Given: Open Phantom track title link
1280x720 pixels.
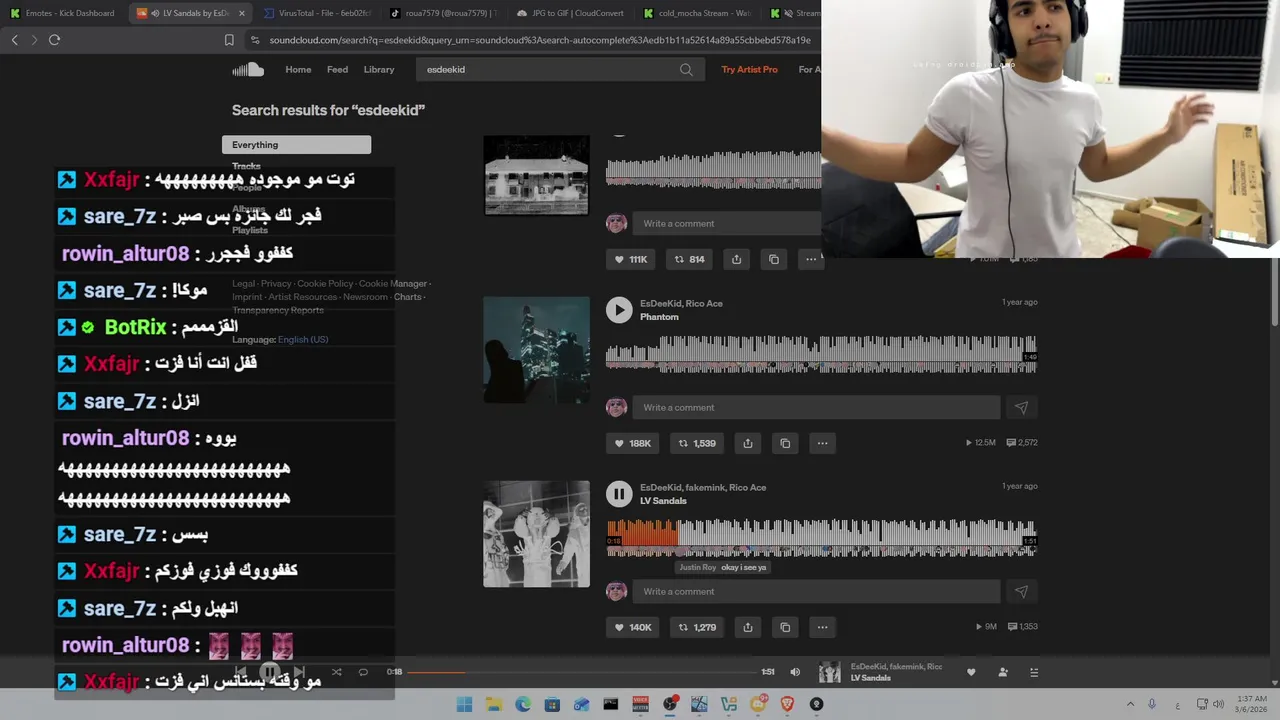Looking at the screenshot, I should click(659, 317).
